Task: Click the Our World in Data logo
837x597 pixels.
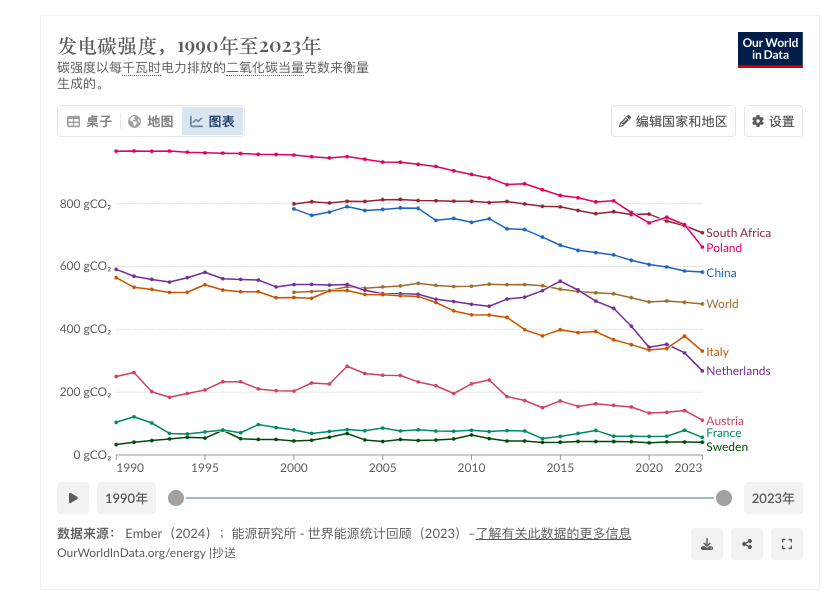Action: pyautogui.click(x=770, y=49)
